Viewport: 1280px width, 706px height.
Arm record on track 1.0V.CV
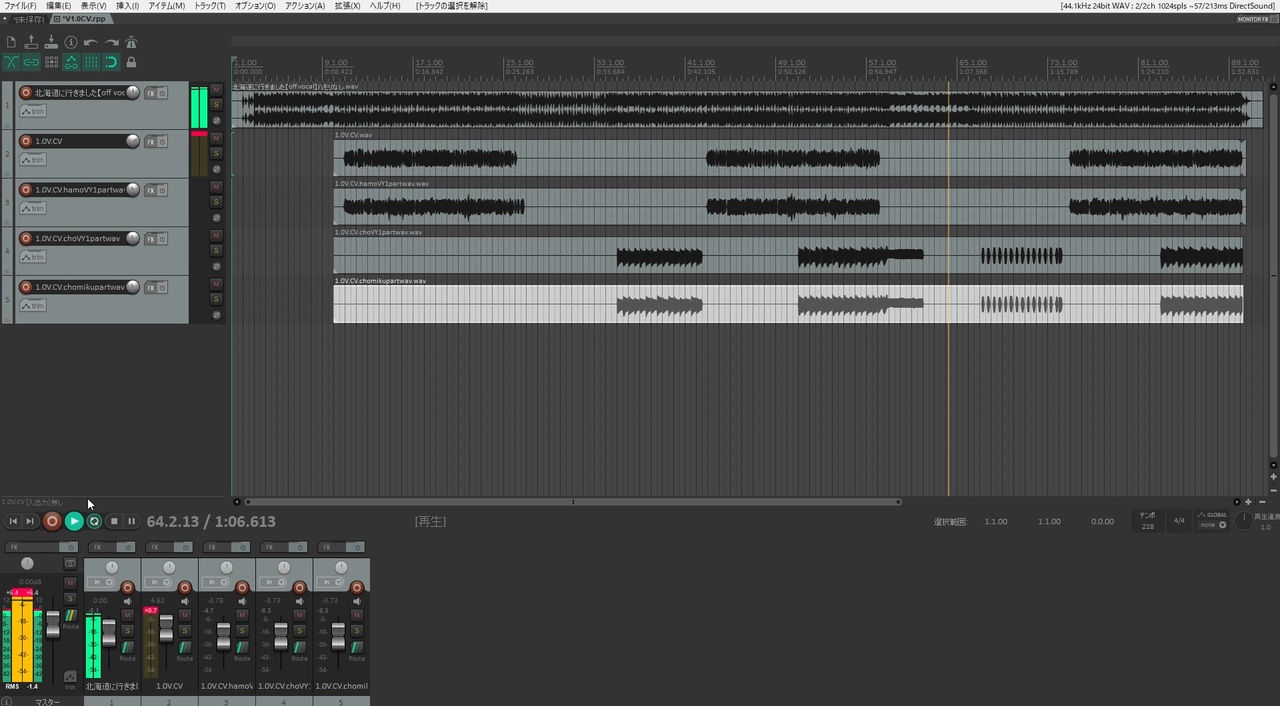(26, 141)
